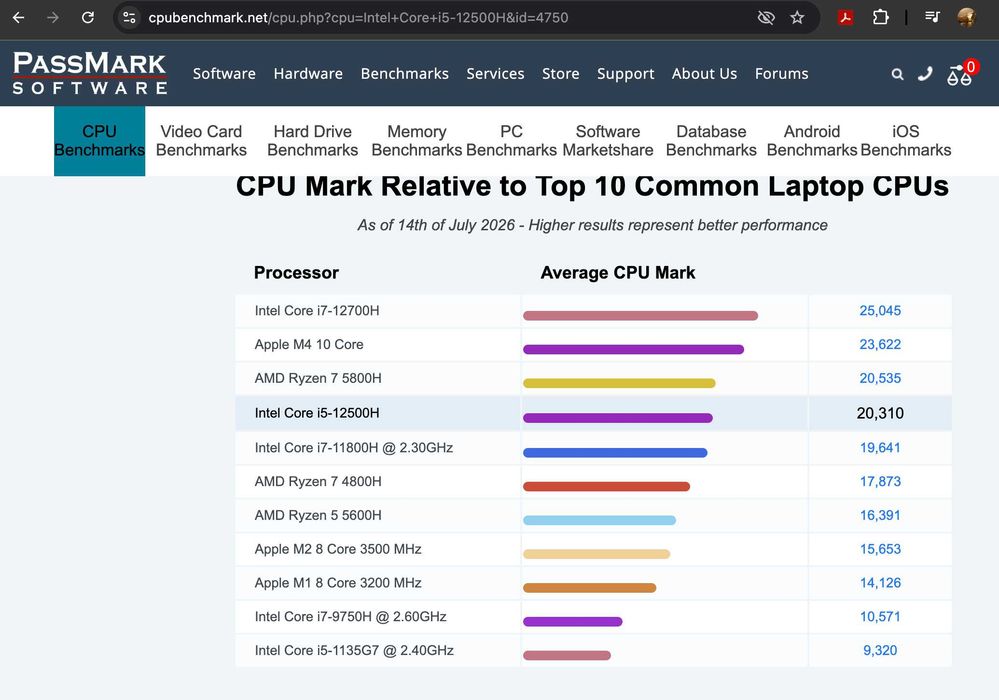Open the Support menu
The width and height of the screenshot is (999, 700).
pyautogui.click(x=626, y=74)
